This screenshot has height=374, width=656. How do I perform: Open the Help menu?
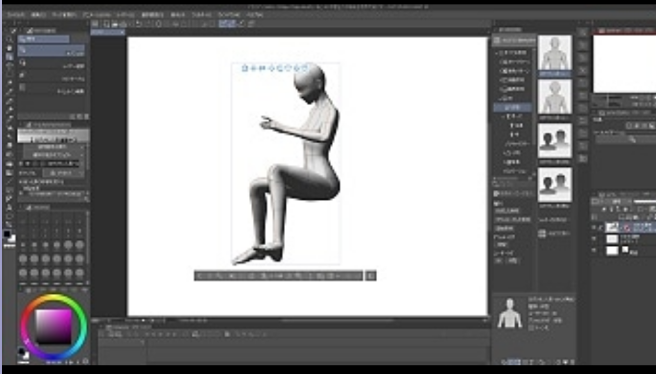255,15
